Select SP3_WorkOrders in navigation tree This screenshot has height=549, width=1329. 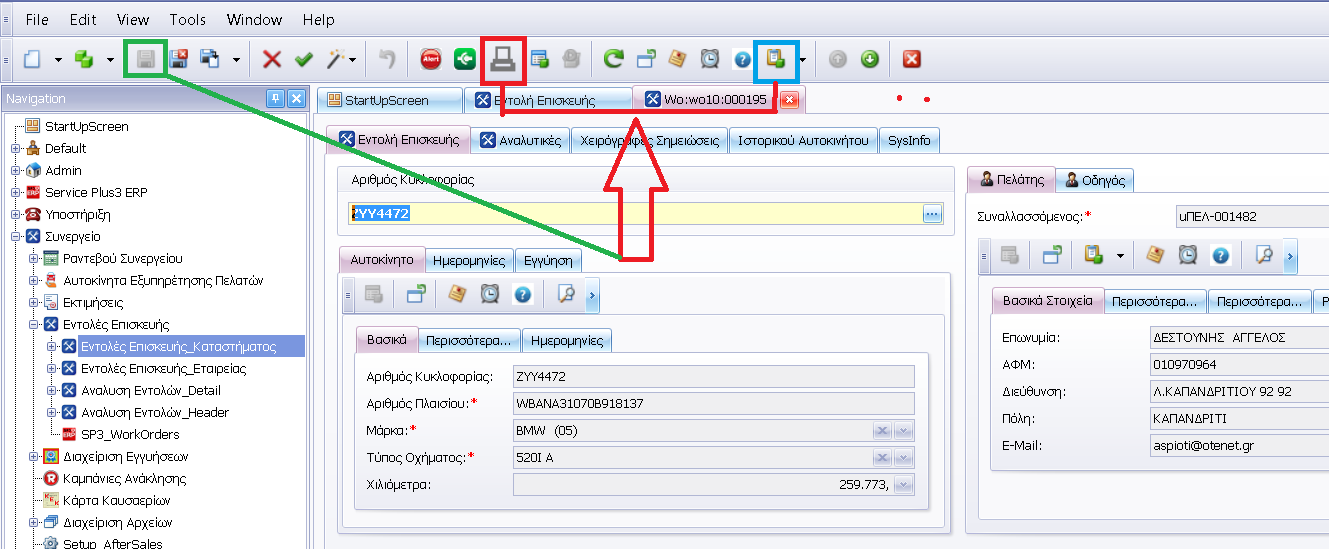[x=130, y=435]
